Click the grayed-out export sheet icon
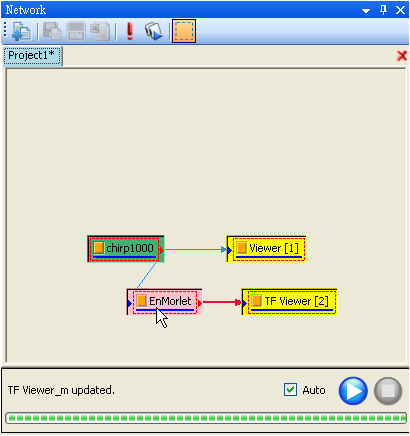The width and height of the screenshot is (410, 436). [100, 32]
